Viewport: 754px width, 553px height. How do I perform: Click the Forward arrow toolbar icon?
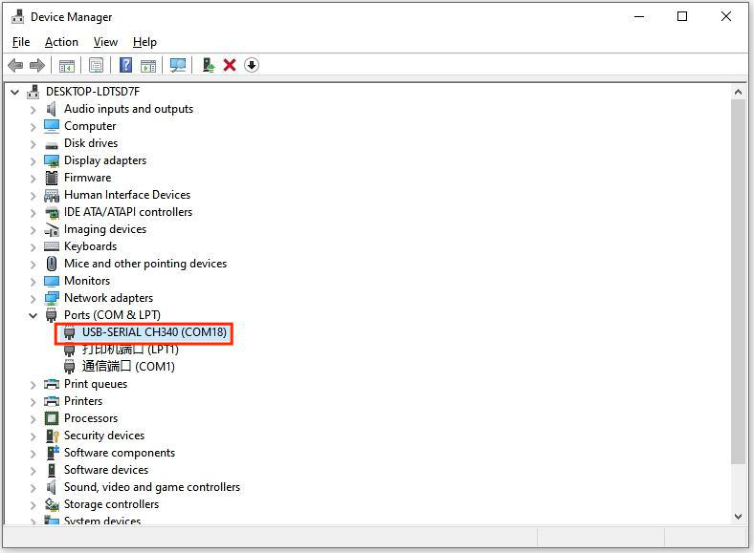tap(37, 65)
